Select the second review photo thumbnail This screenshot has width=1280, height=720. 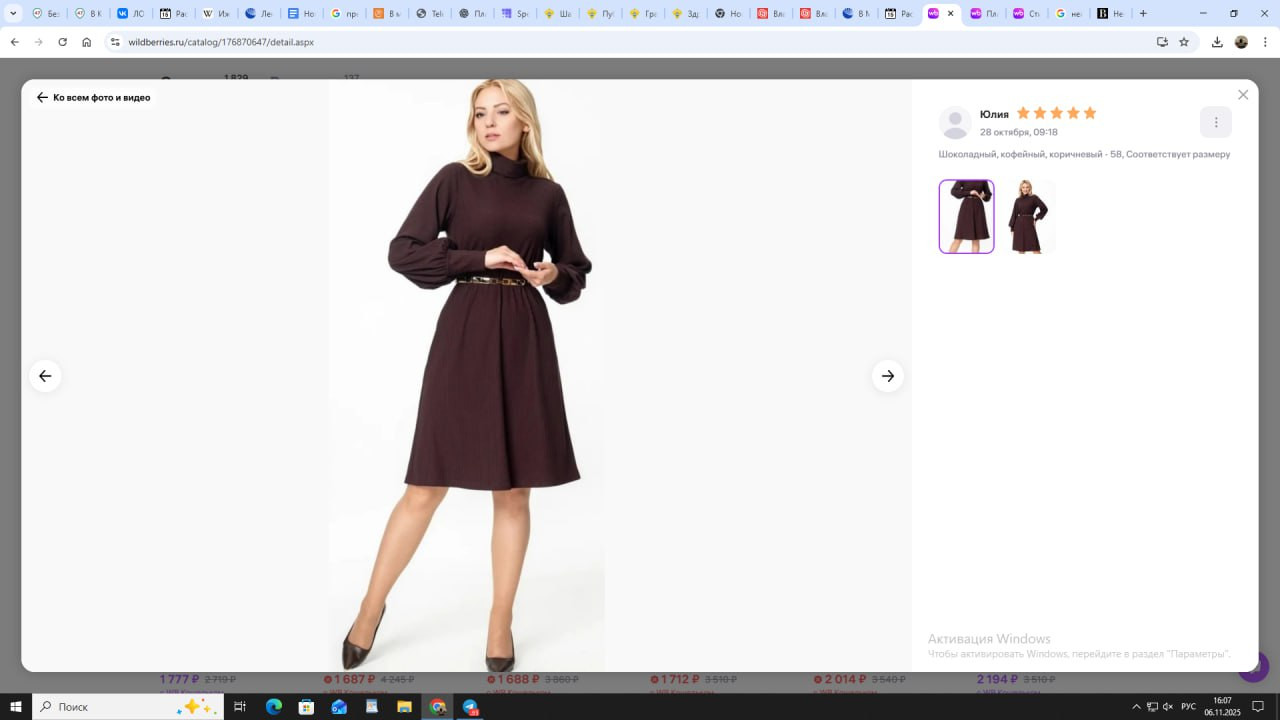(x=1028, y=217)
